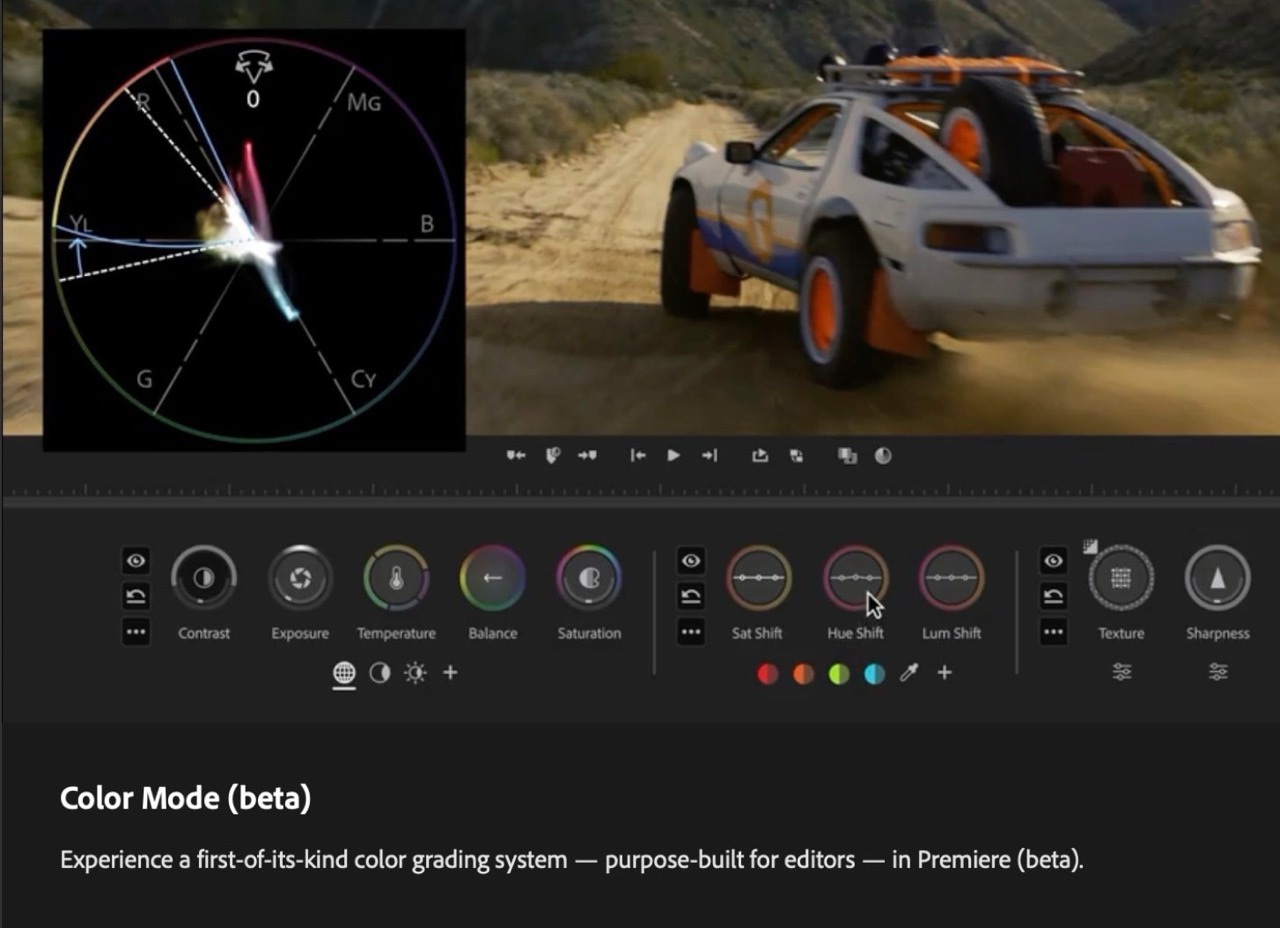
Task: Select the Balance adjustment dial
Action: click(492, 578)
